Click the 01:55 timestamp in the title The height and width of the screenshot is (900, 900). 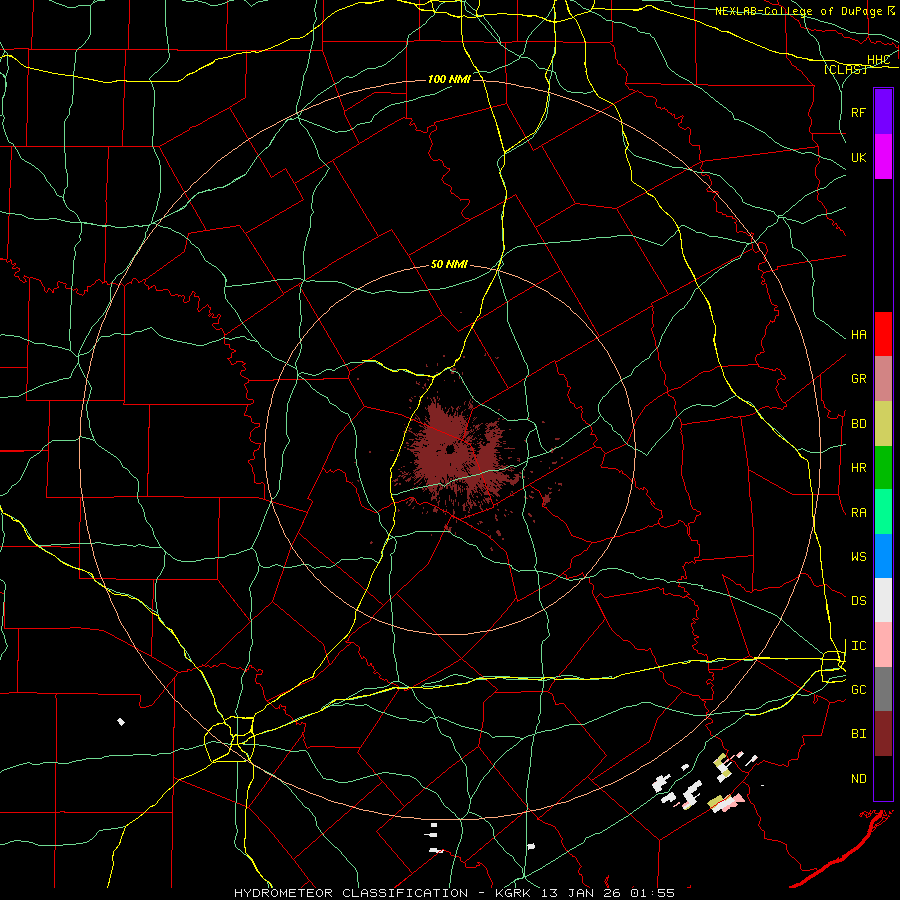653,893
